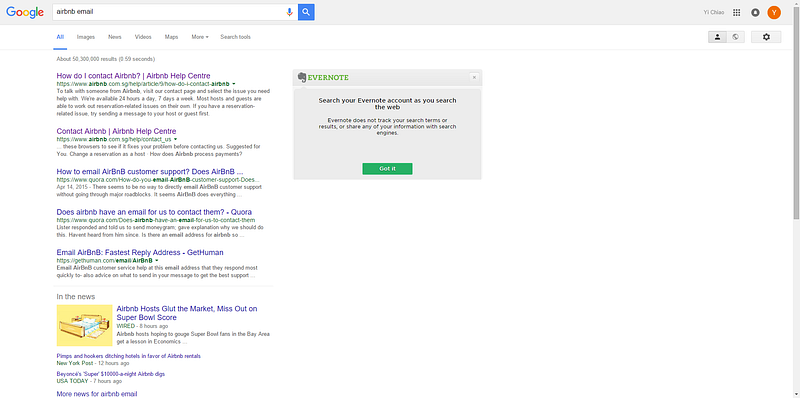
Task: Click the Got it button
Action: pyautogui.click(x=387, y=169)
